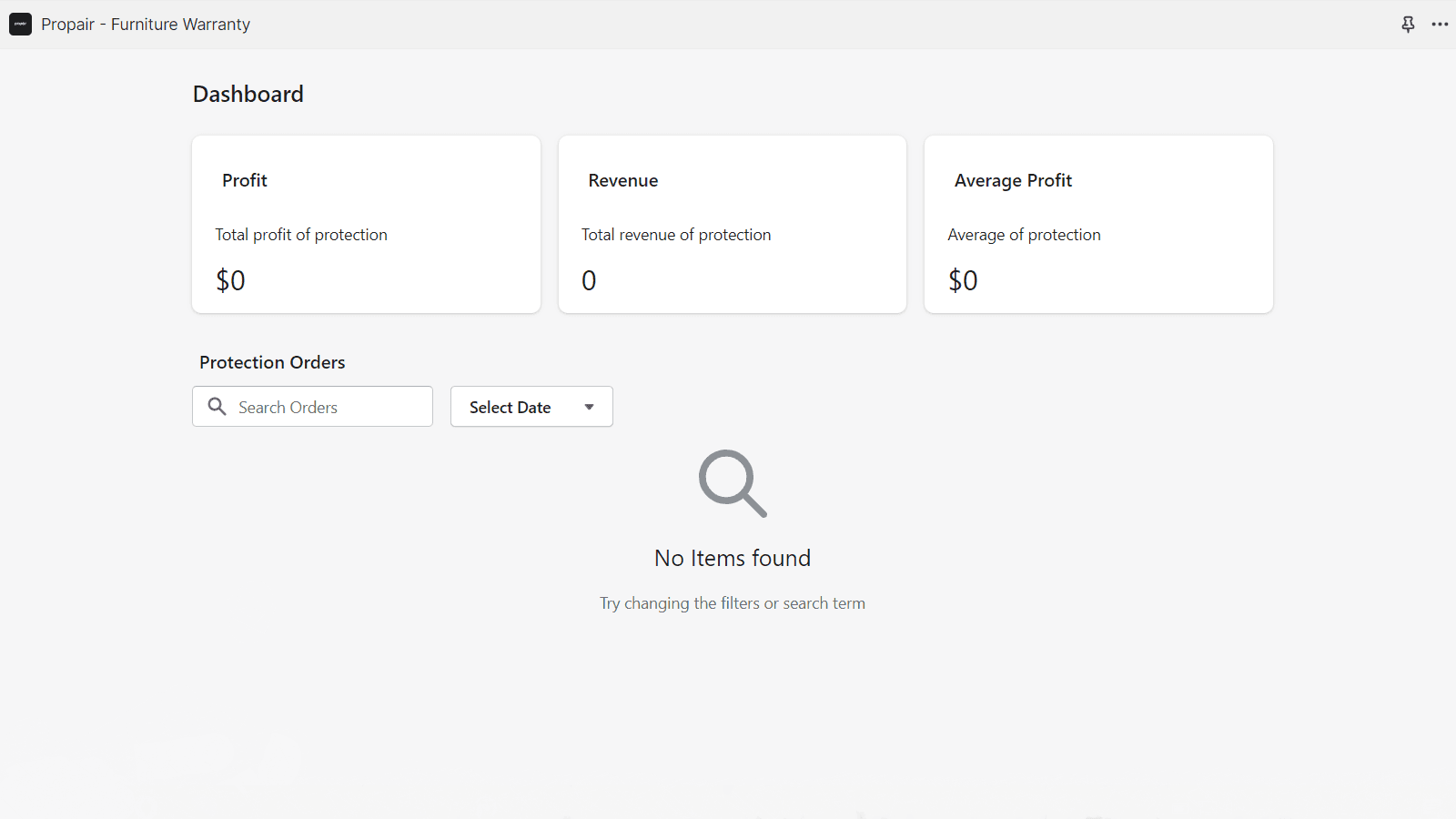This screenshot has width=1456, height=819.
Task: Select the Revenue card
Action: [x=733, y=224]
